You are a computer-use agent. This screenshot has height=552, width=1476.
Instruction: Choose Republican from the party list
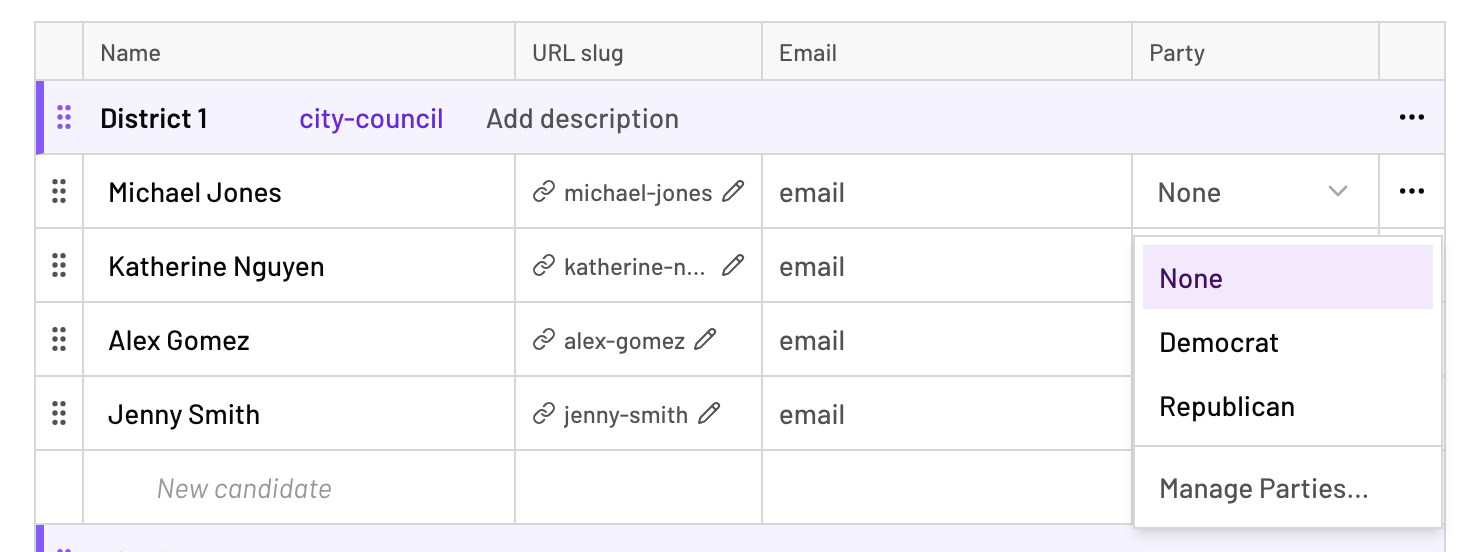point(1288,407)
